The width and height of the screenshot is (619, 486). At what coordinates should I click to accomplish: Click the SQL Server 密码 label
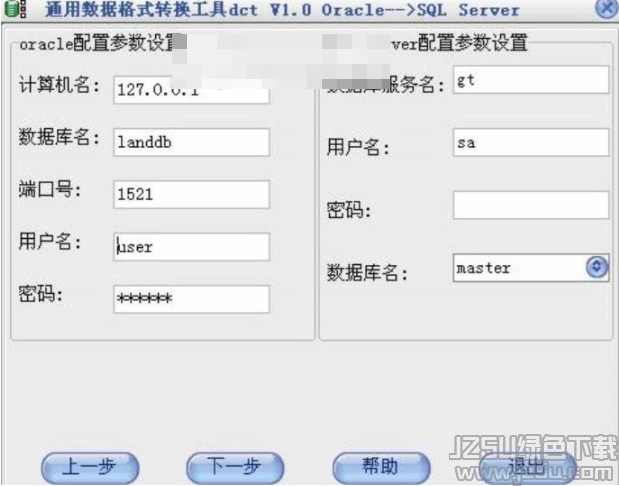tap(349, 210)
